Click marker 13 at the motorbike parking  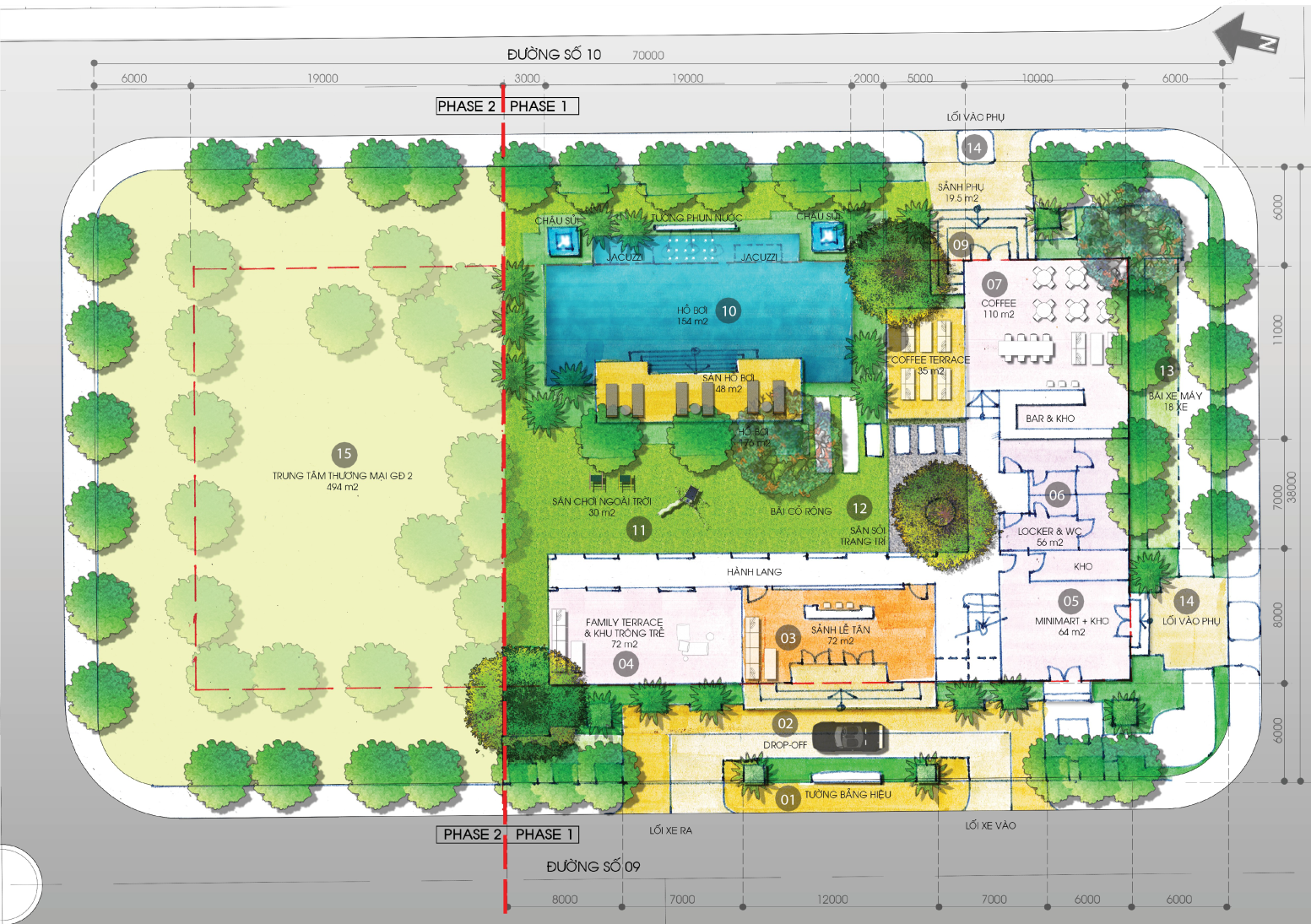tap(1166, 370)
